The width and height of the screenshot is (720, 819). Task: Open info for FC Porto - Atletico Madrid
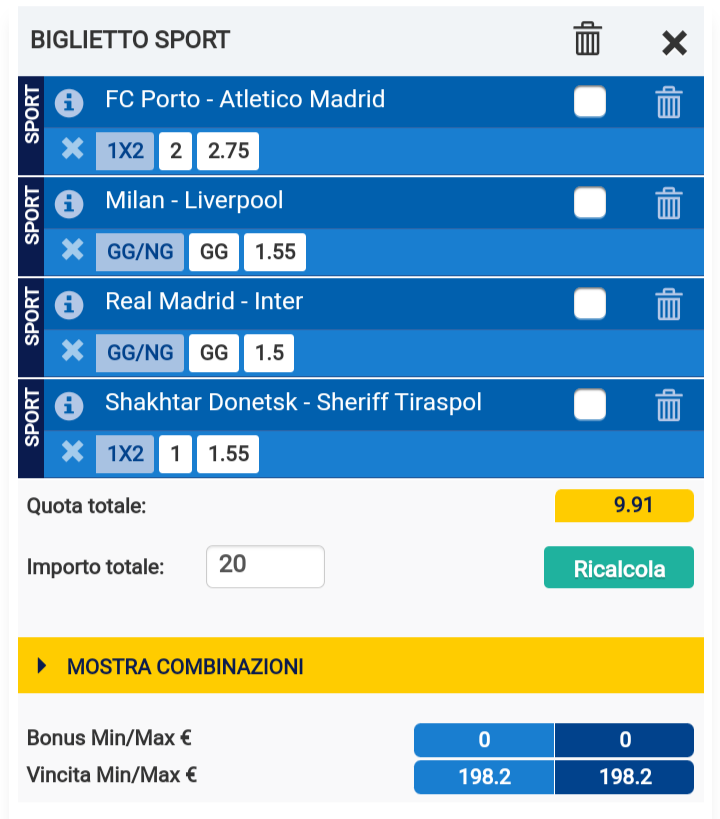click(69, 102)
